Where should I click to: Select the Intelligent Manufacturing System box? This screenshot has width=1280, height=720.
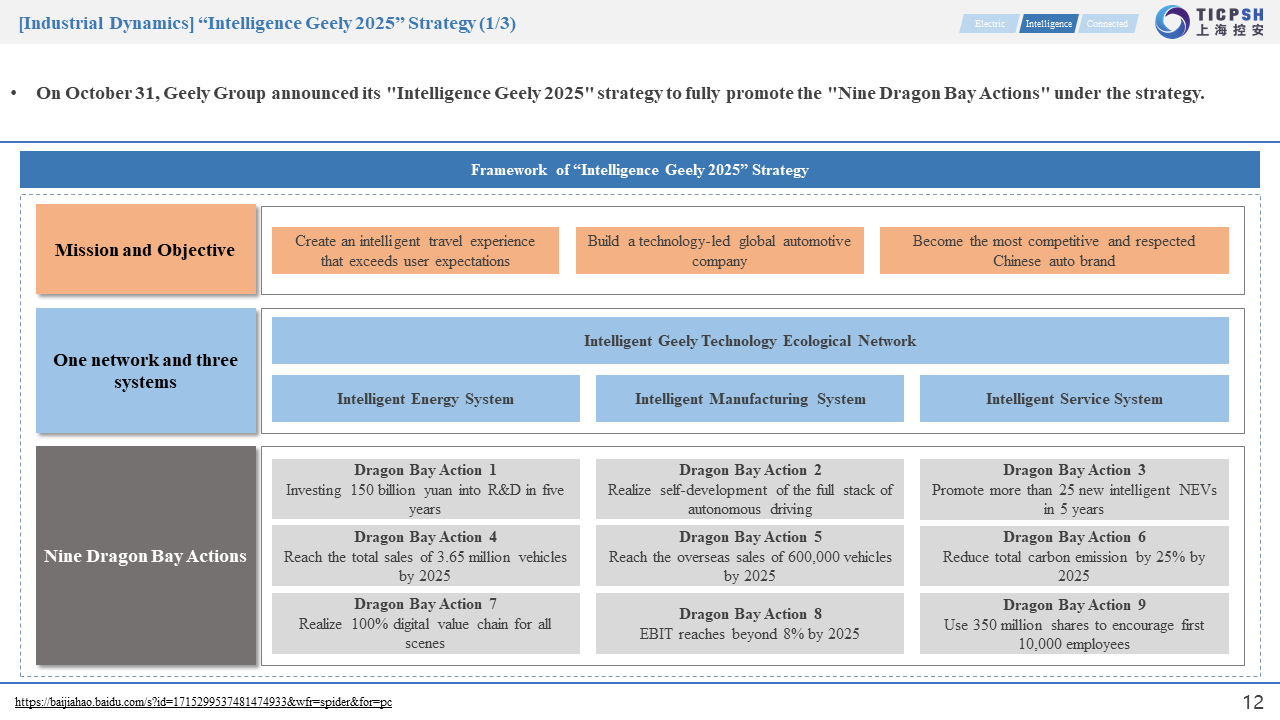(750, 399)
